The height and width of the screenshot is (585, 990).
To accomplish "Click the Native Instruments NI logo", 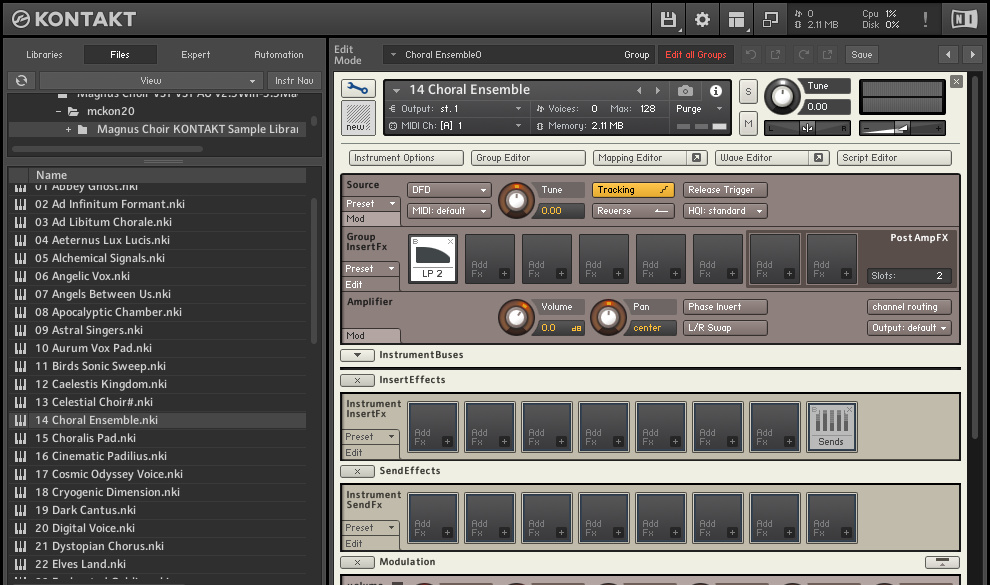I will 963,20.
